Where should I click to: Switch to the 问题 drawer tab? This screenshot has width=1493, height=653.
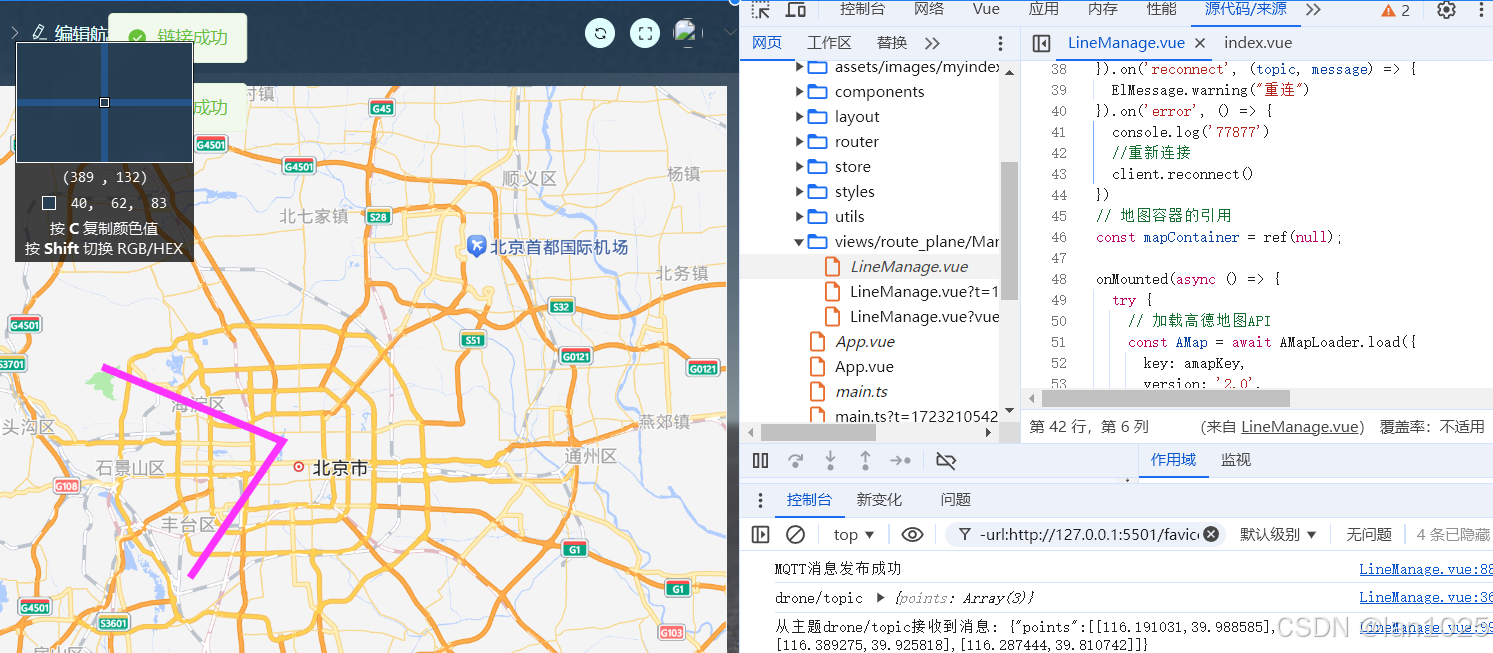click(x=956, y=499)
